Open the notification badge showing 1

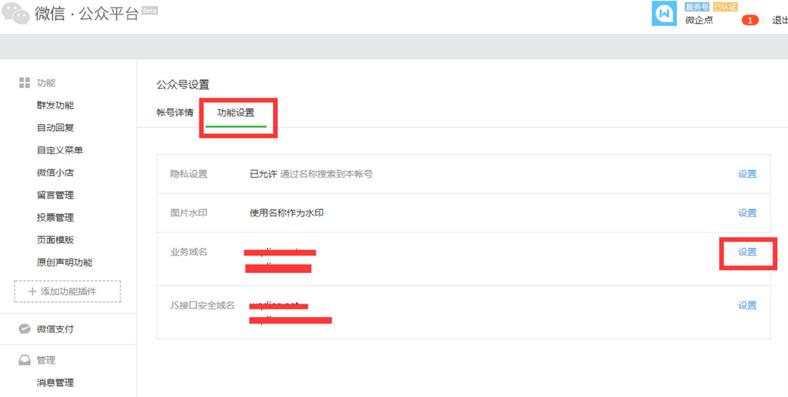pos(750,20)
